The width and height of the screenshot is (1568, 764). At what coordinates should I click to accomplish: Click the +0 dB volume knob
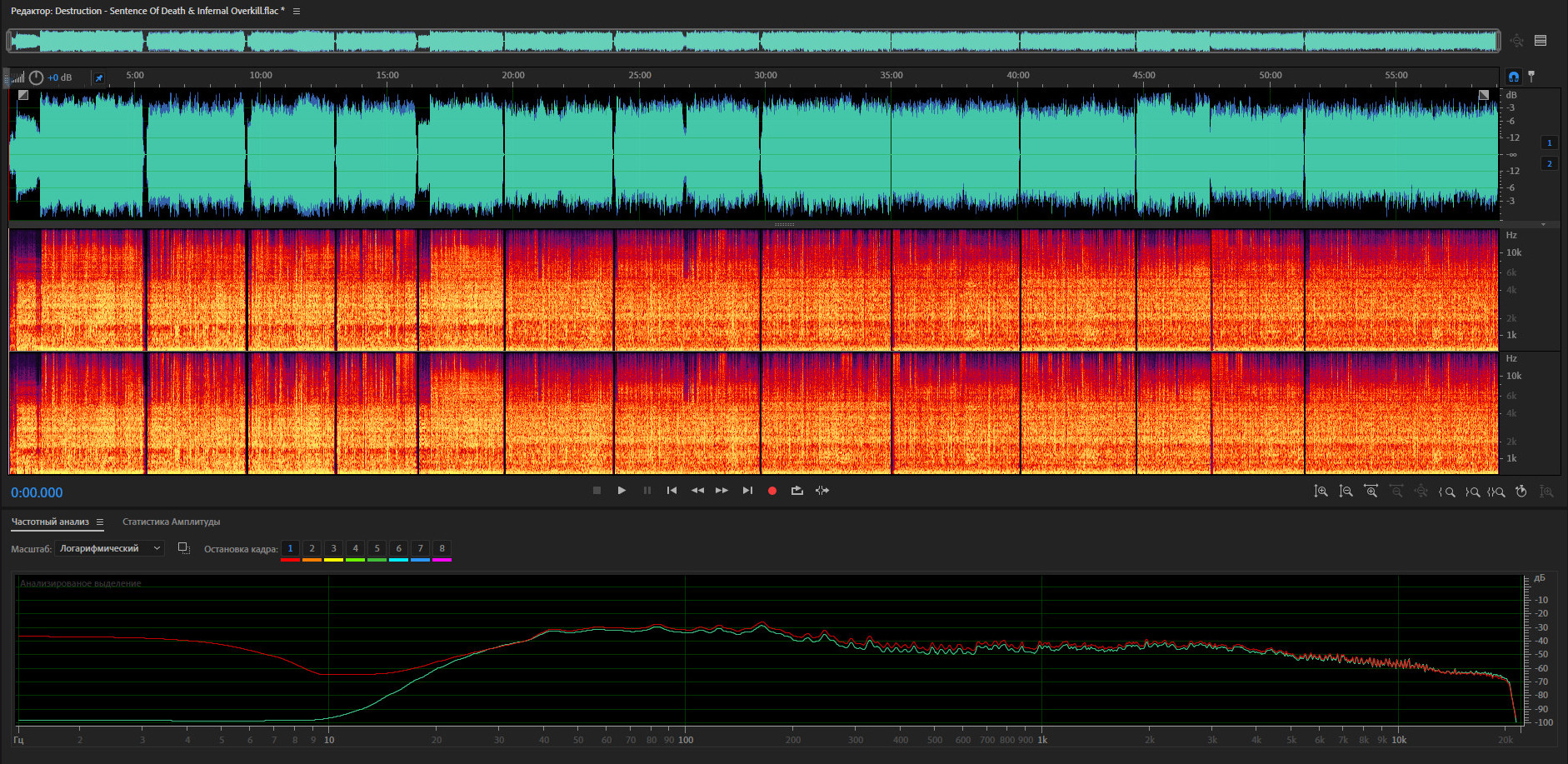37,77
